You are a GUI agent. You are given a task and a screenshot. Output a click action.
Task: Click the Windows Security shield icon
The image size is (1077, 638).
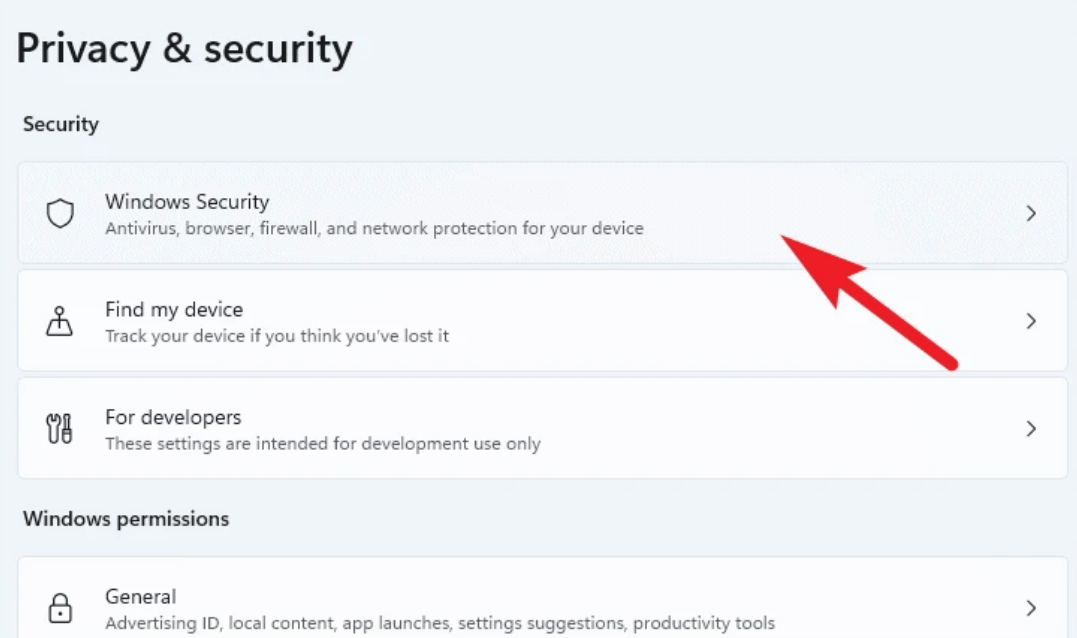(x=61, y=214)
